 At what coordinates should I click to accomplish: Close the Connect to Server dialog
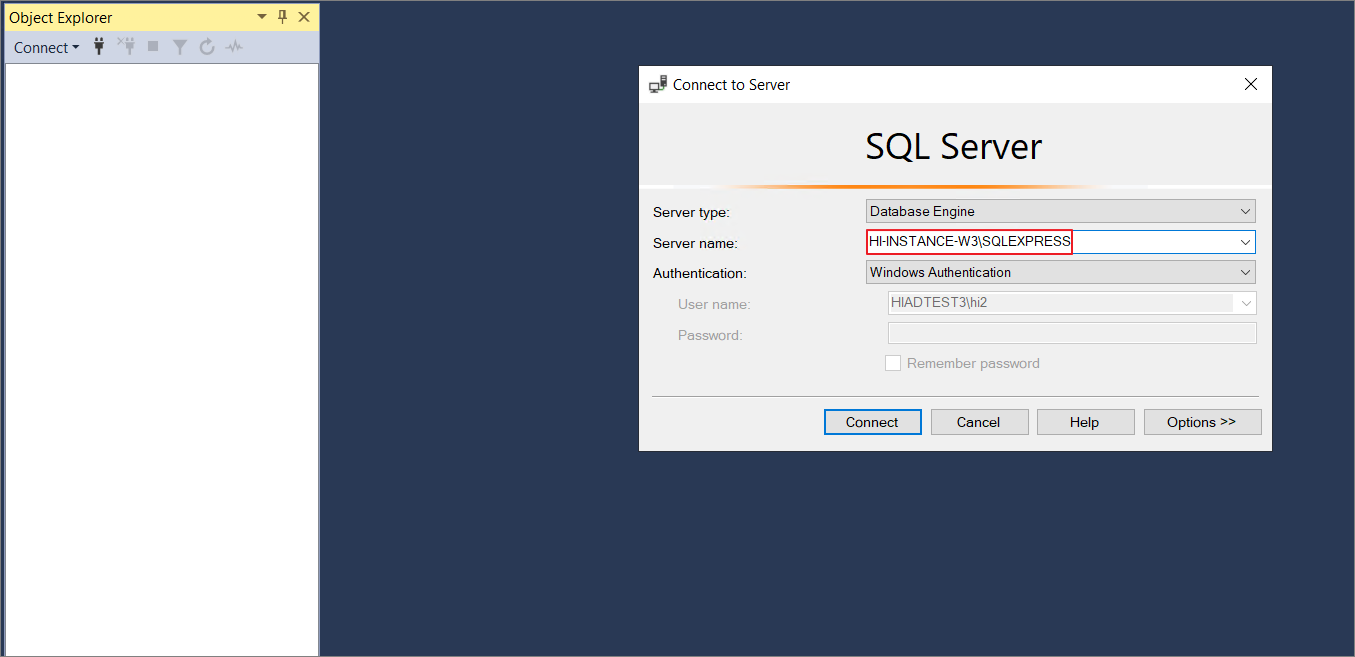tap(1250, 85)
